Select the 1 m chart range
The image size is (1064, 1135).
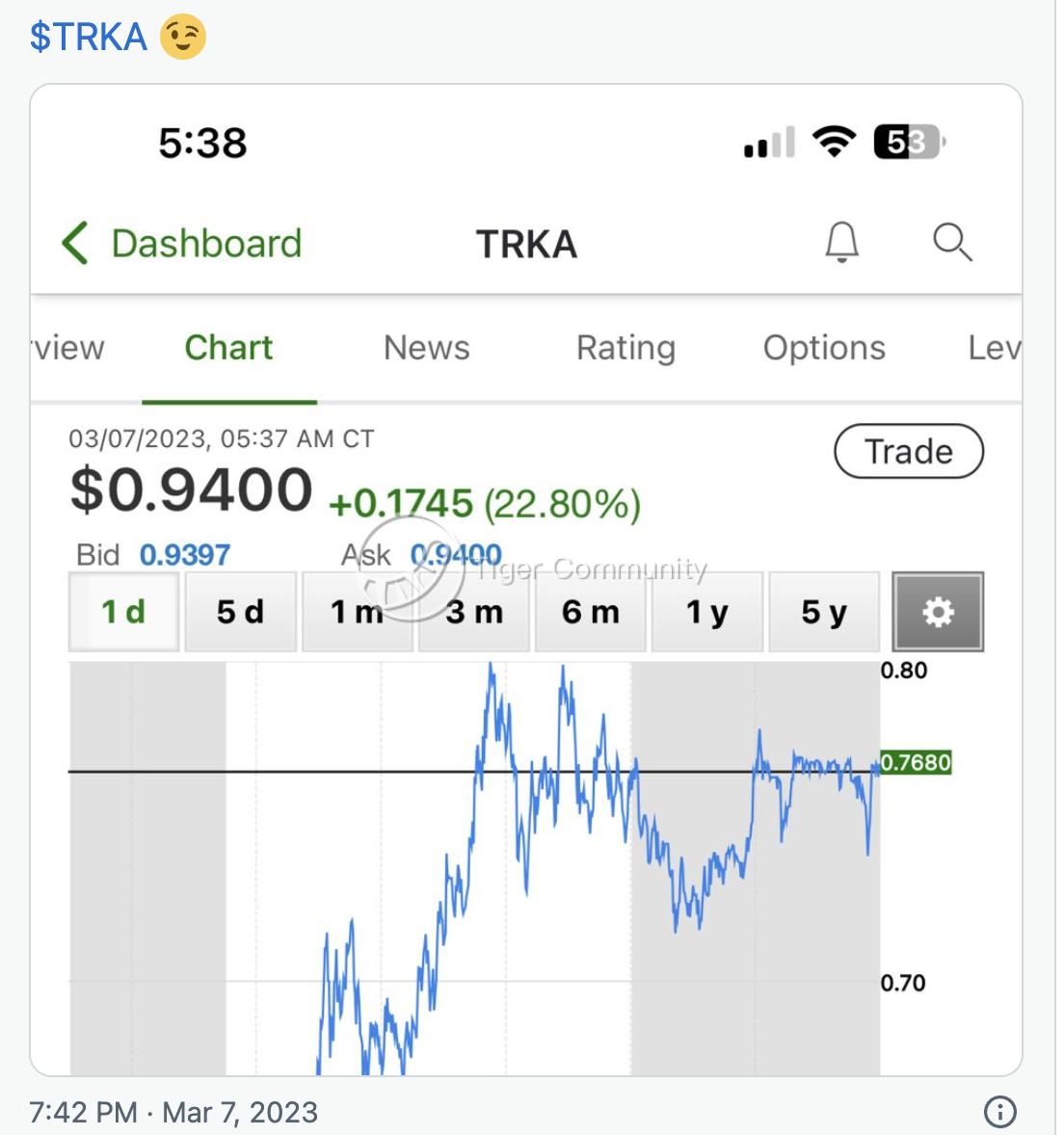358,612
